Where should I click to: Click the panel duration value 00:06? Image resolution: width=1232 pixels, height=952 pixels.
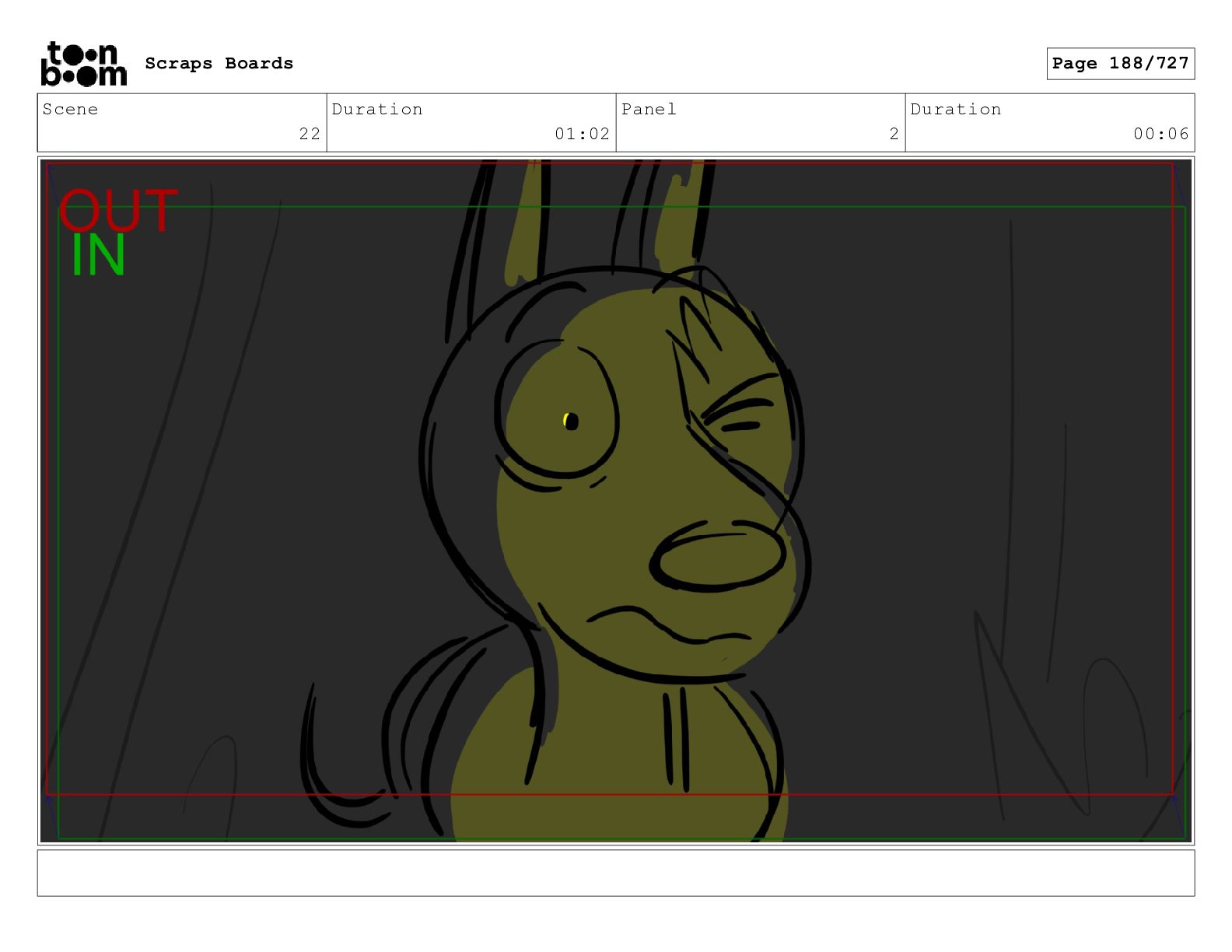pos(1161,134)
